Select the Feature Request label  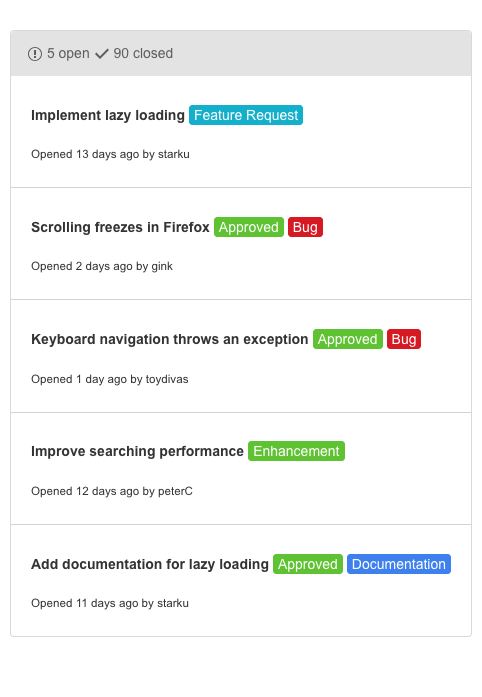pyautogui.click(x=246, y=115)
